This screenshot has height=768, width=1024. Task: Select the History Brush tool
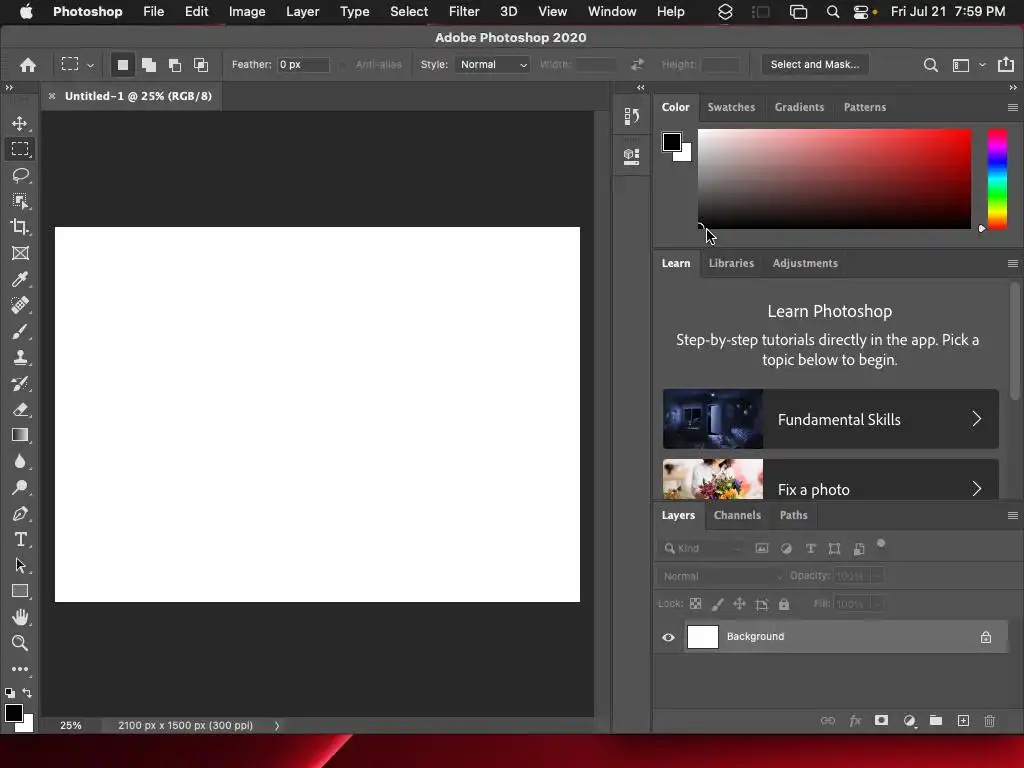point(20,383)
